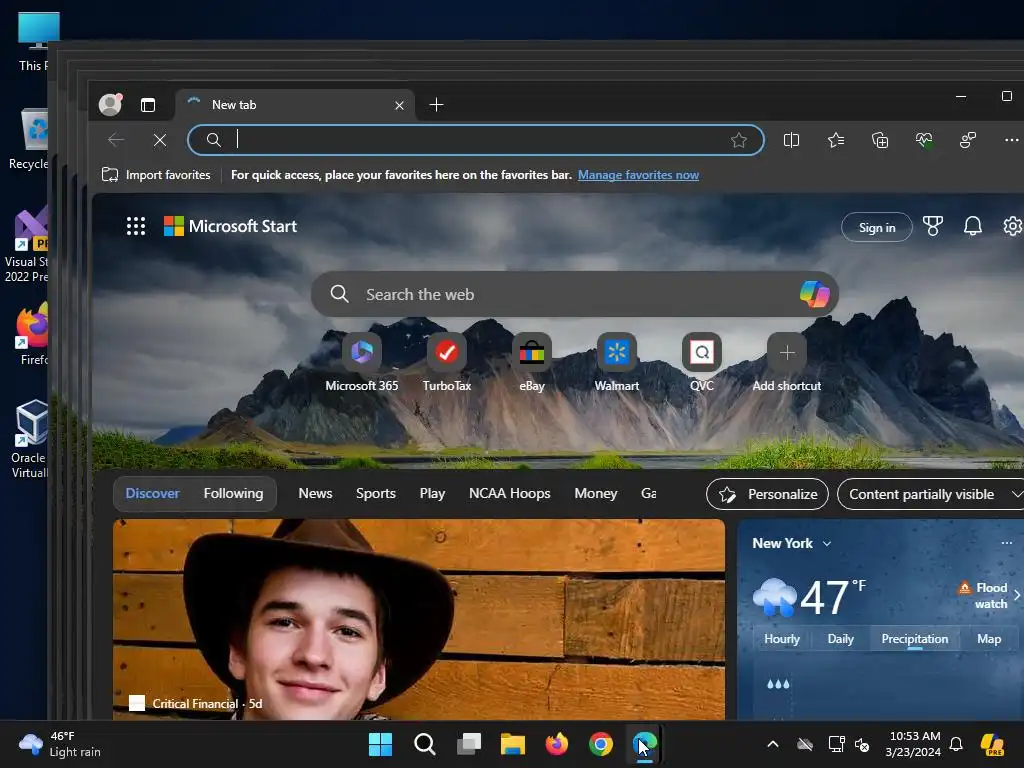The height and width of the screenshot is (768, 1024).
Task: Go back with the browser back arrow
Action: tap(116, 140)
